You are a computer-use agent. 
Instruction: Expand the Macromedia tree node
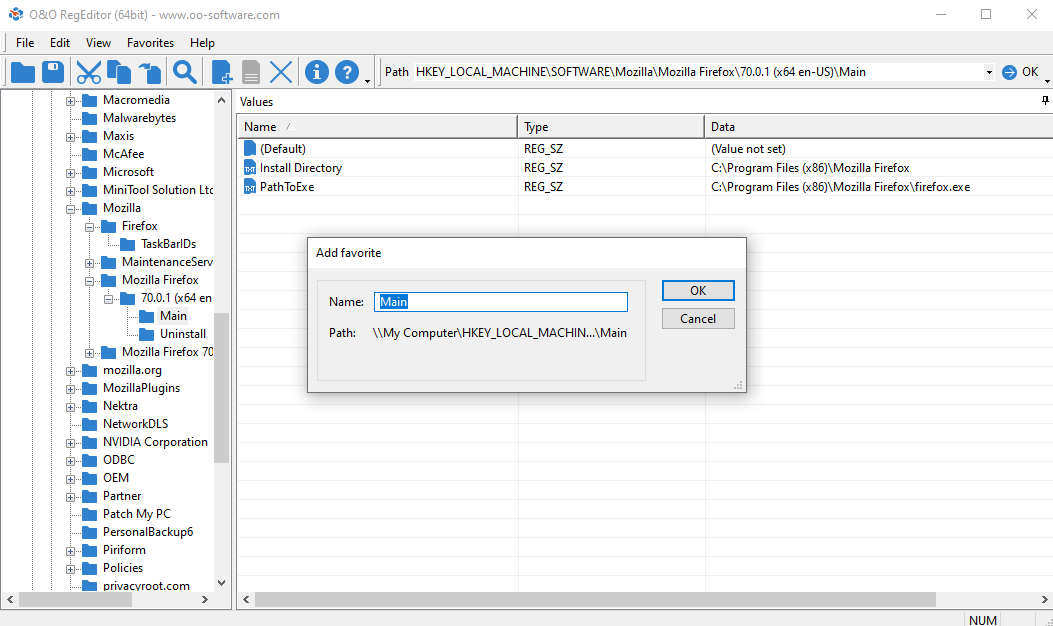70,101
